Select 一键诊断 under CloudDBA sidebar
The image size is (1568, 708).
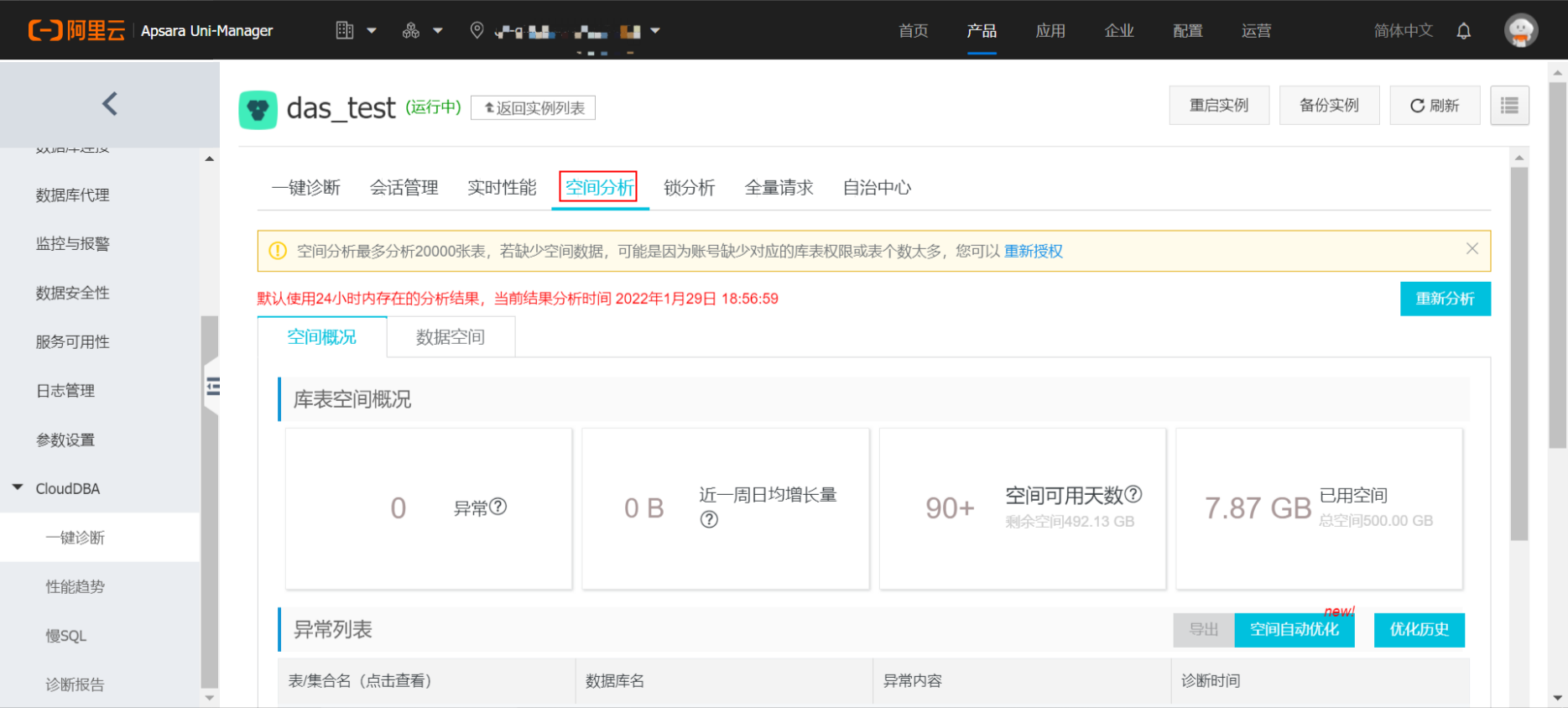point(100,538)
